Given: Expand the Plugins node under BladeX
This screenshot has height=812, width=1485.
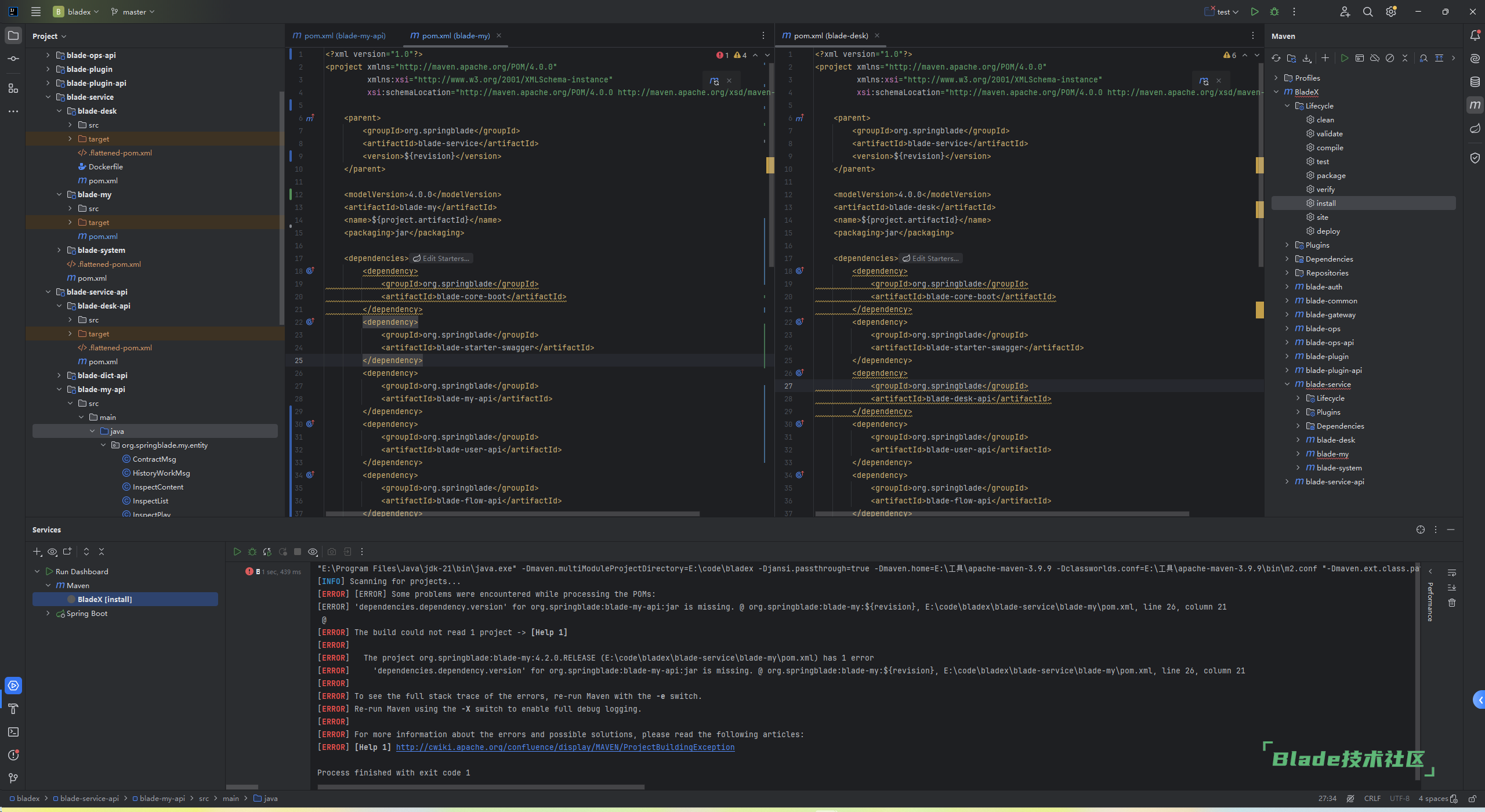Looking at the screenshot, I should 1287,245.
